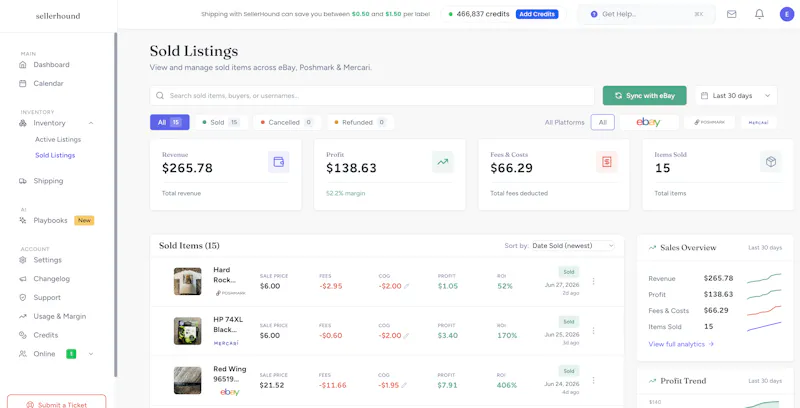
Task: Open the notifications bell
Action: coord(759,14)
